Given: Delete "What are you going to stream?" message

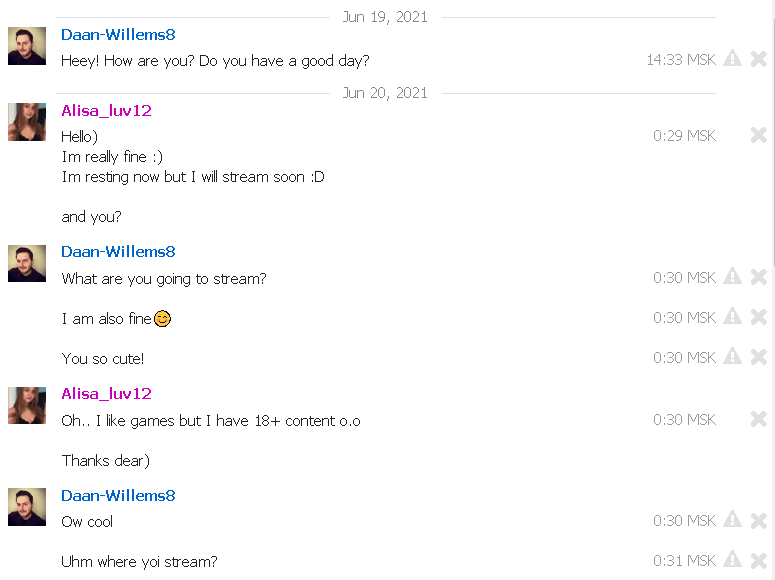Looking at the screenshot, I should pyautogui.click(x=759, y=277).
